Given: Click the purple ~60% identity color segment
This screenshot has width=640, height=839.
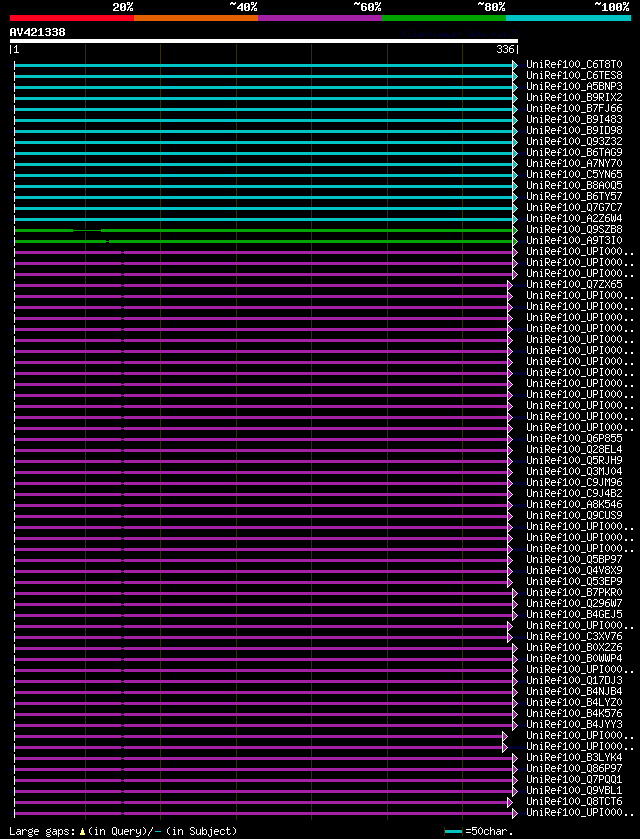Looking at the screenshot, I should click(320, 18).
